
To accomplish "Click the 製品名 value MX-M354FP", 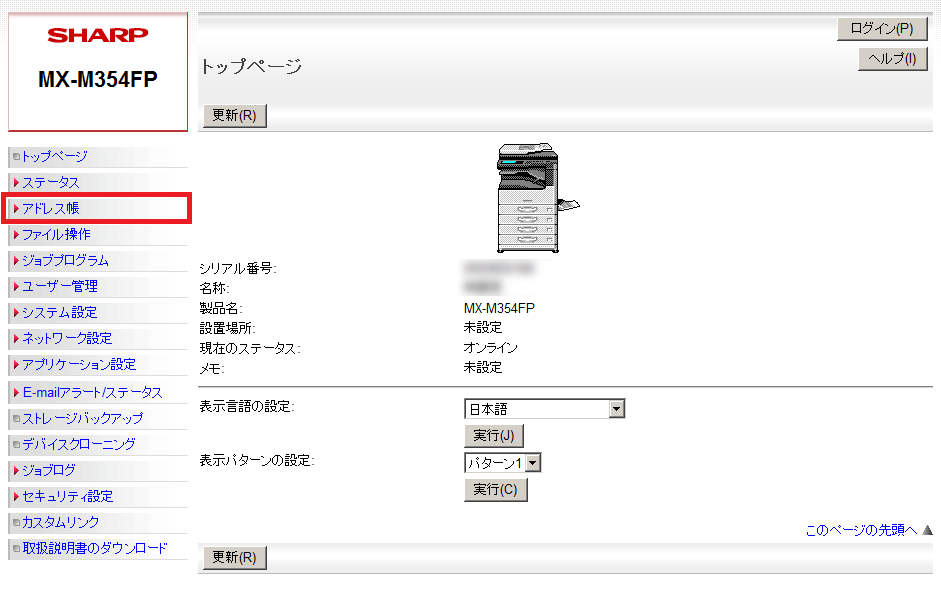I will tap(499, 308).
